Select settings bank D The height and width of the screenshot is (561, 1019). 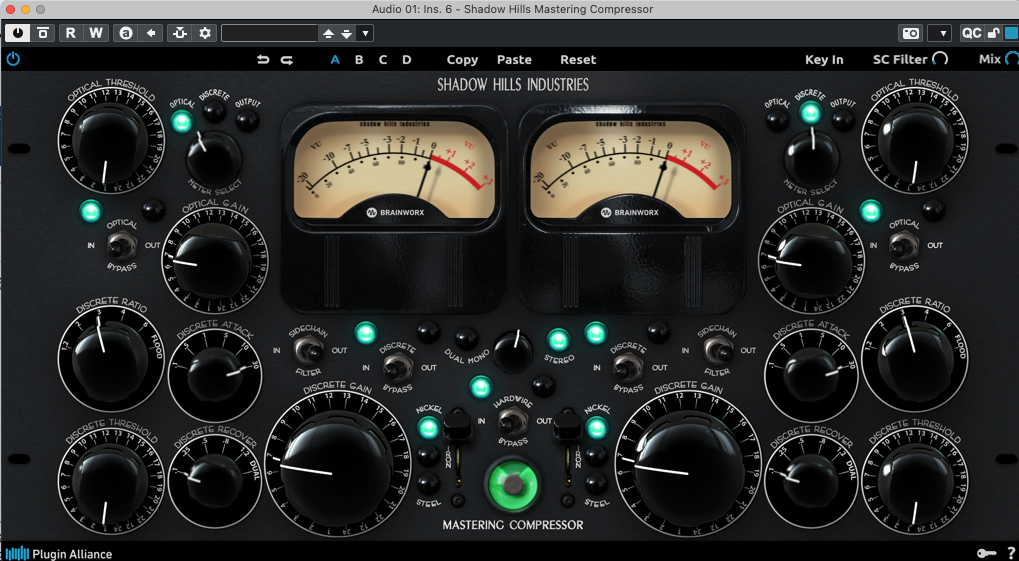coord(407,60)
